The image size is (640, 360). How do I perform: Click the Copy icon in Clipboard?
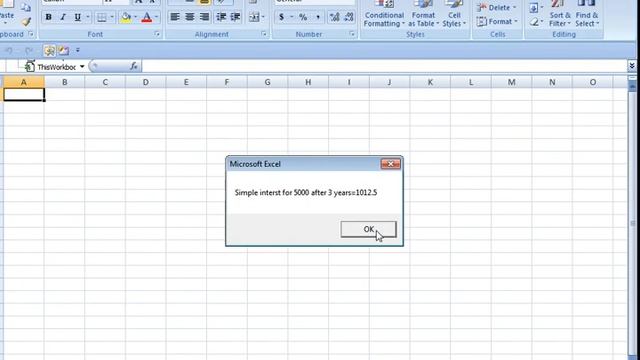pos(26,7)
